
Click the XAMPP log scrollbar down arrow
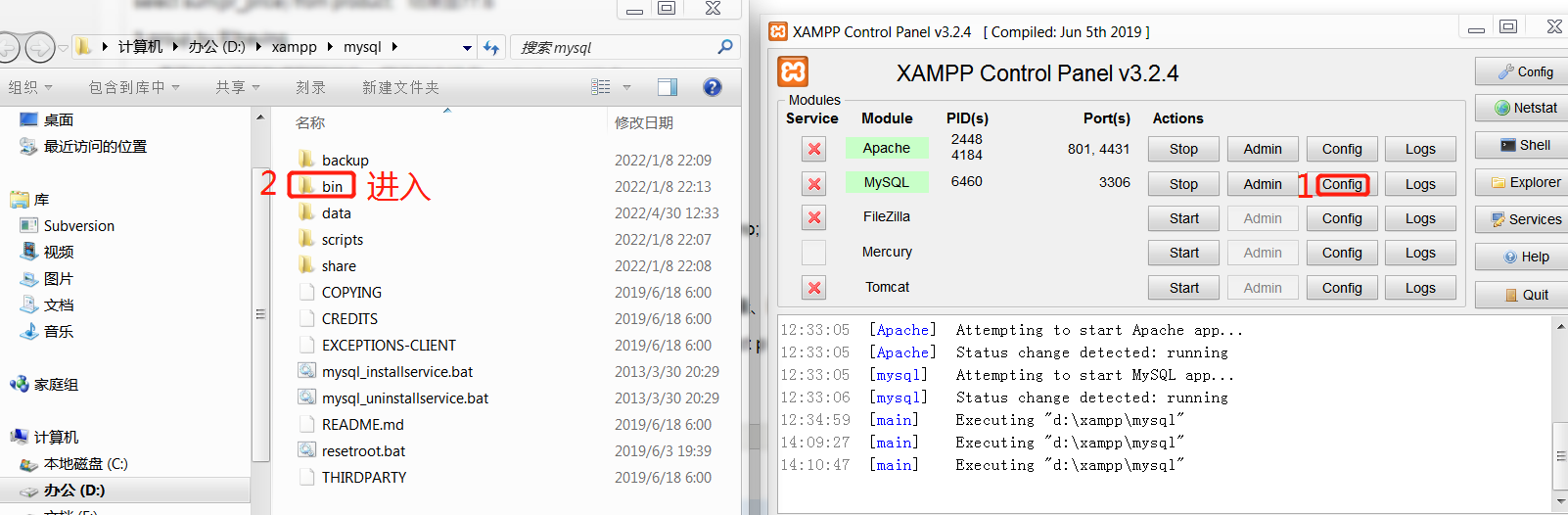[1559, 501]
